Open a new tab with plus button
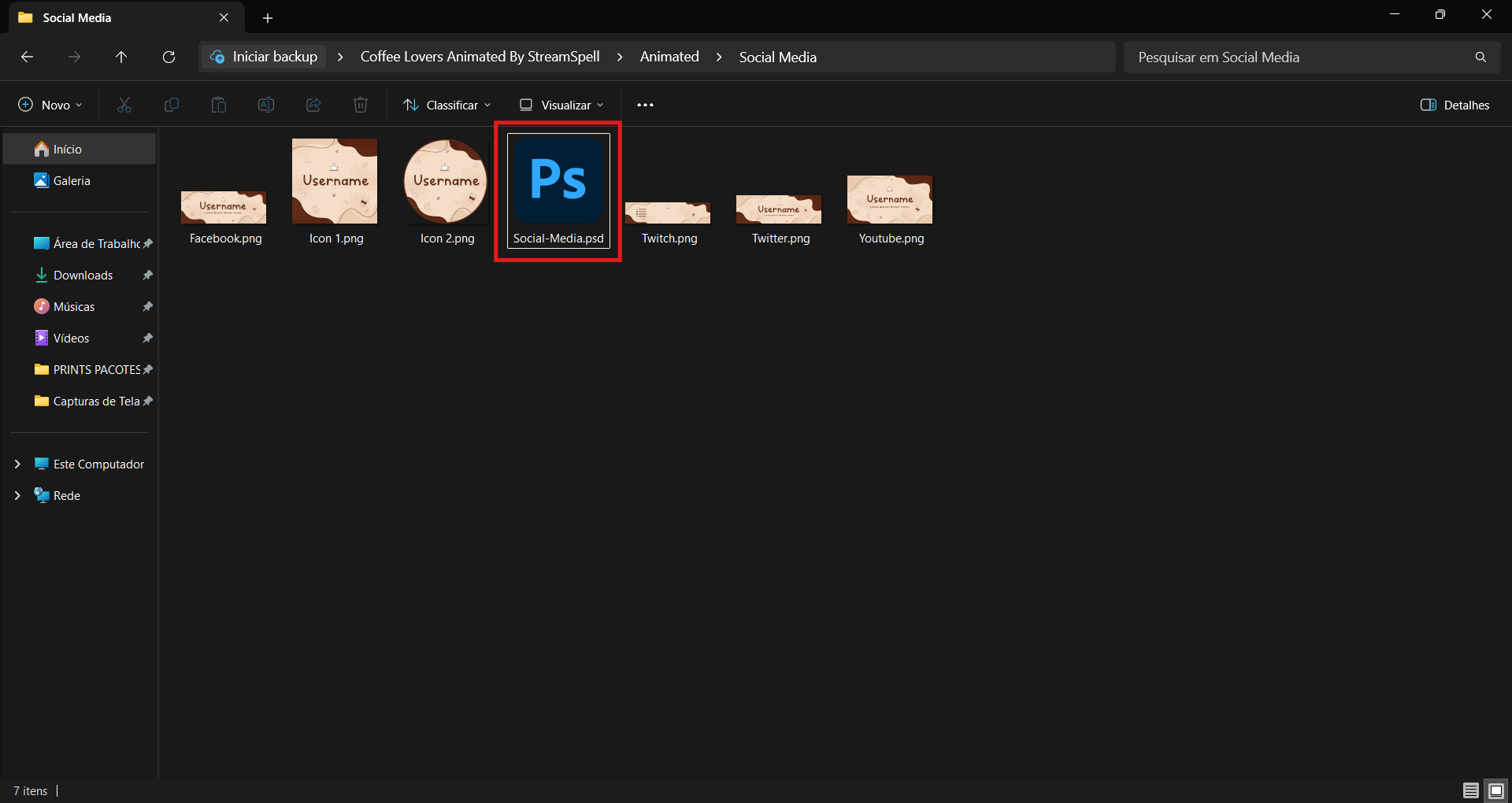1512x803 pixels. [x=268, y=17]
